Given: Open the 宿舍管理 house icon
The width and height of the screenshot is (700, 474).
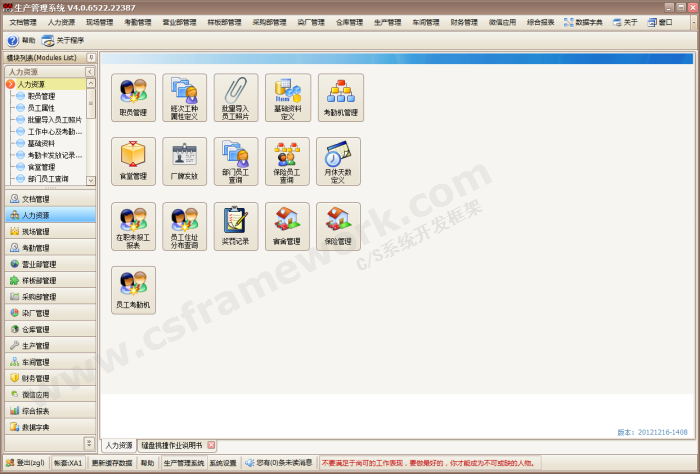Looking at the screenshot, I should coord(286,226).
